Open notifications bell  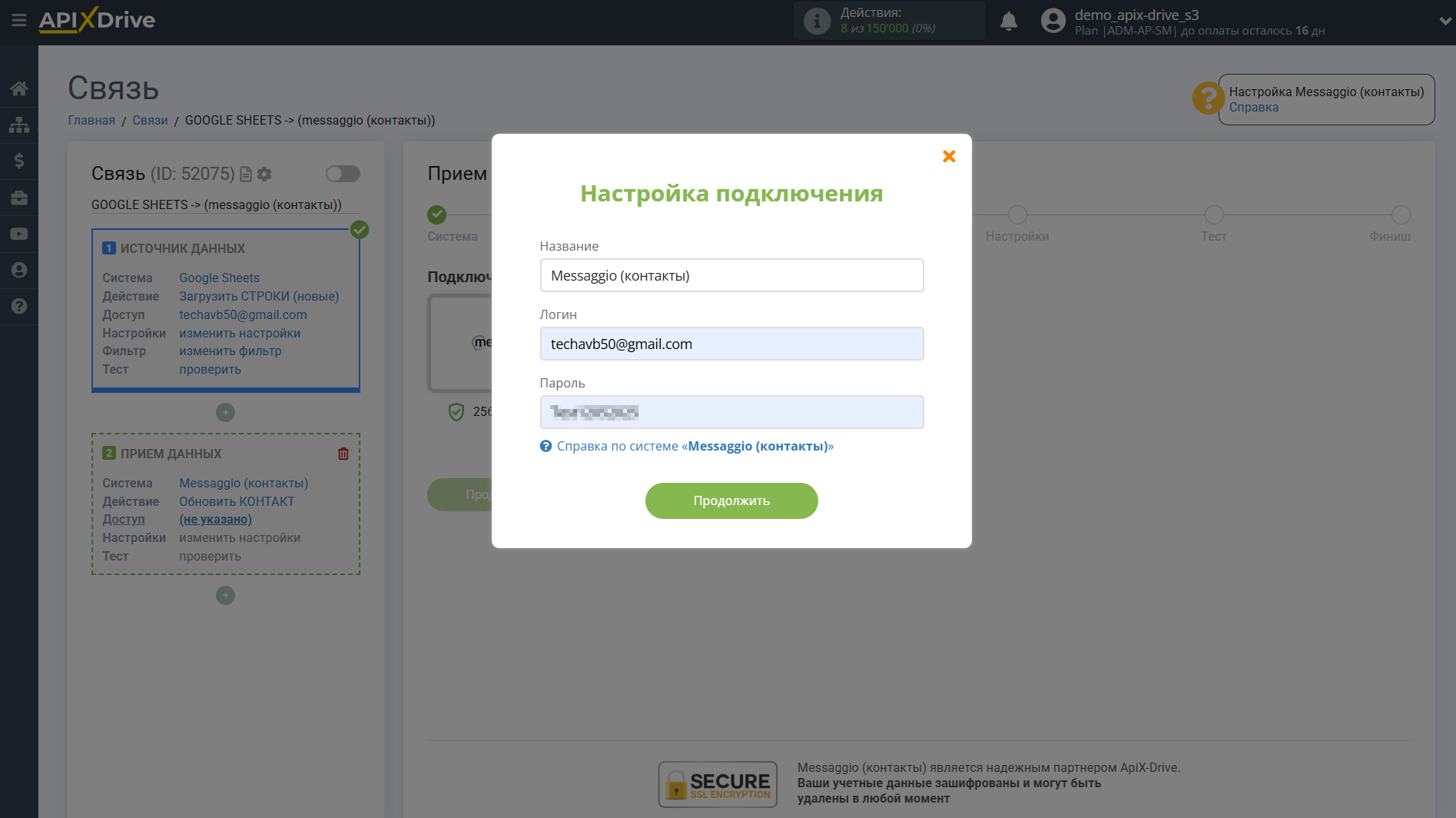[1008, 22]
